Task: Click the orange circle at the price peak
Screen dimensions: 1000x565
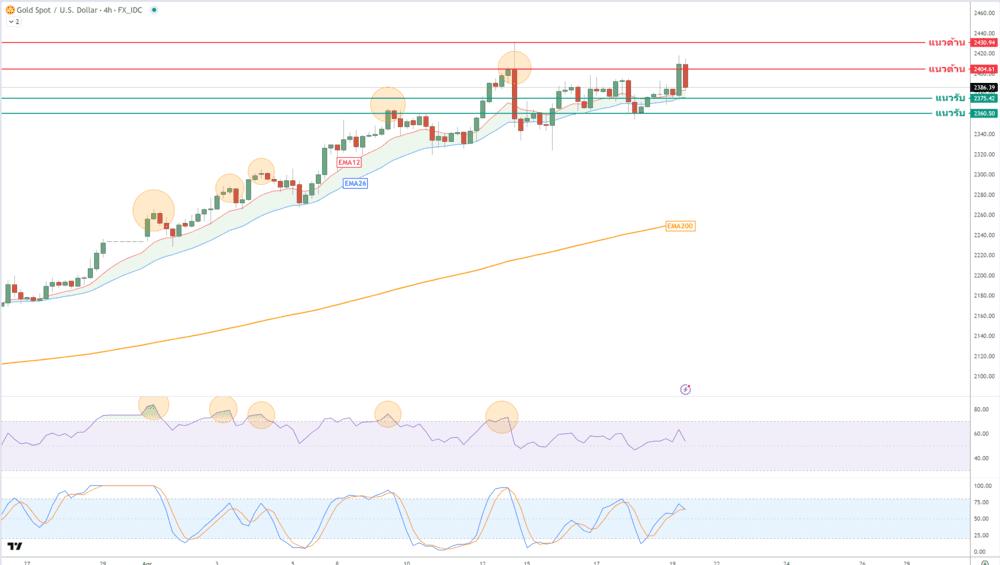Action: [515, 68]
